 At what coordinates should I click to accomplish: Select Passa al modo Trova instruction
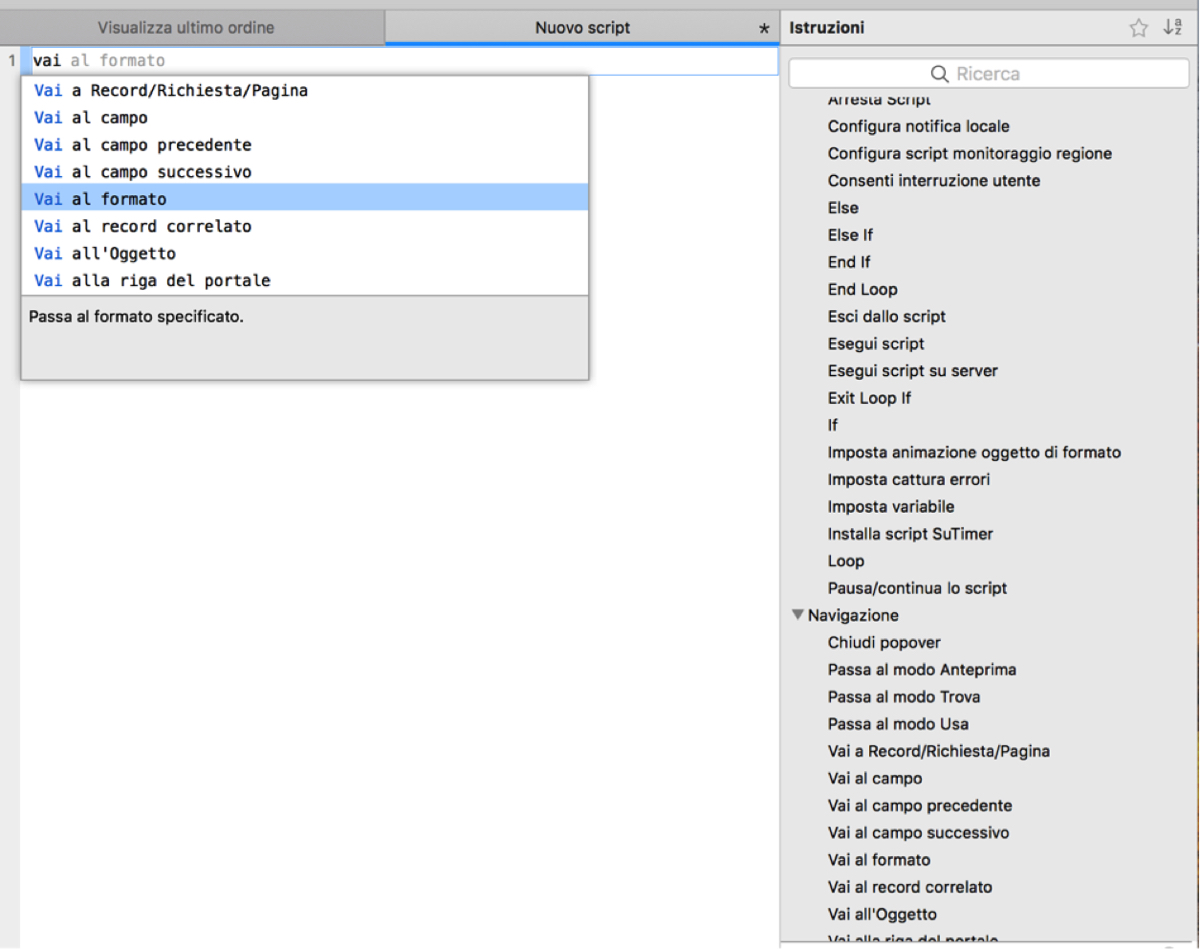[x=904, y=696]
